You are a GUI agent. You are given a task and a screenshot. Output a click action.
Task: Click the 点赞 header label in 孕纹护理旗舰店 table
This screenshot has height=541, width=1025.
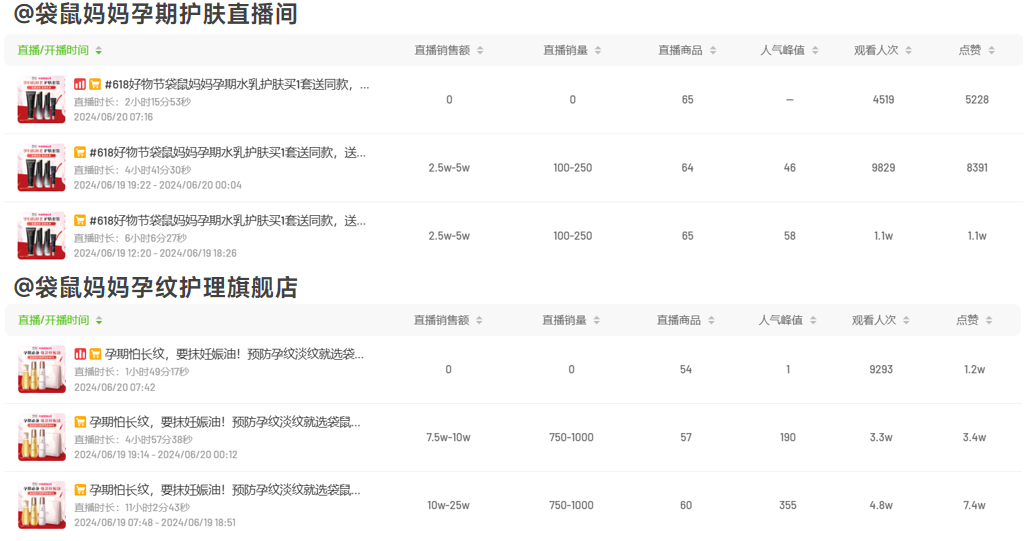click(x=967, y=320)
